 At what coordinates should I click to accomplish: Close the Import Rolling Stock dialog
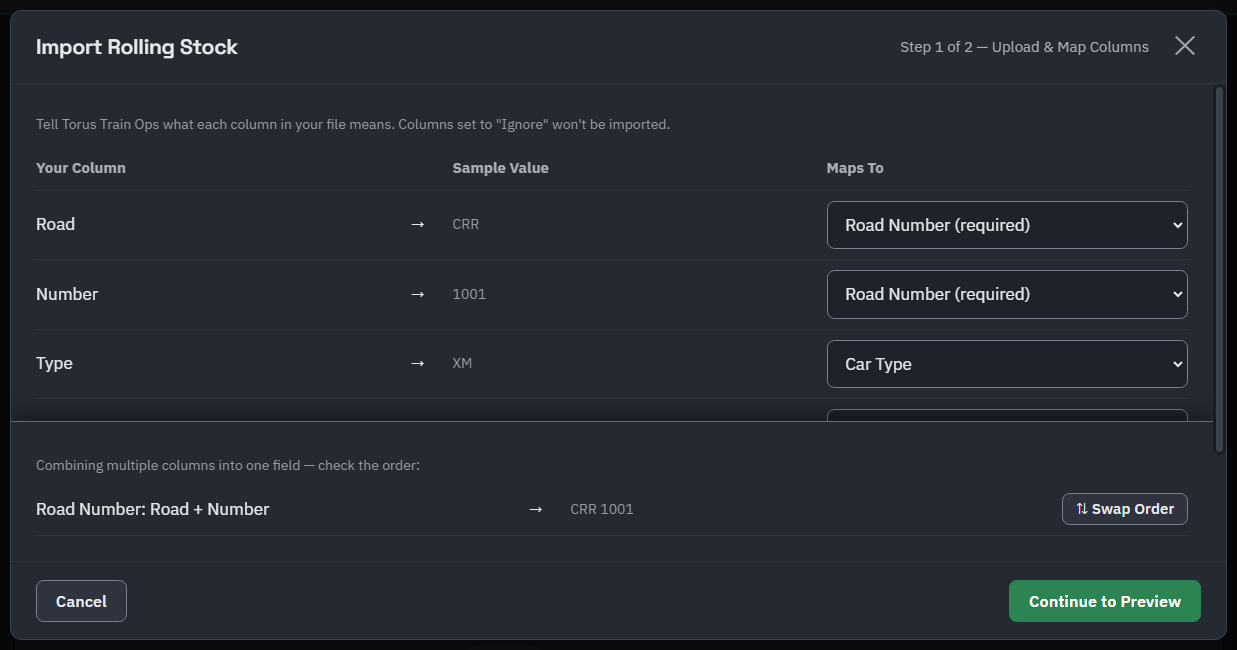point(1184,46)
